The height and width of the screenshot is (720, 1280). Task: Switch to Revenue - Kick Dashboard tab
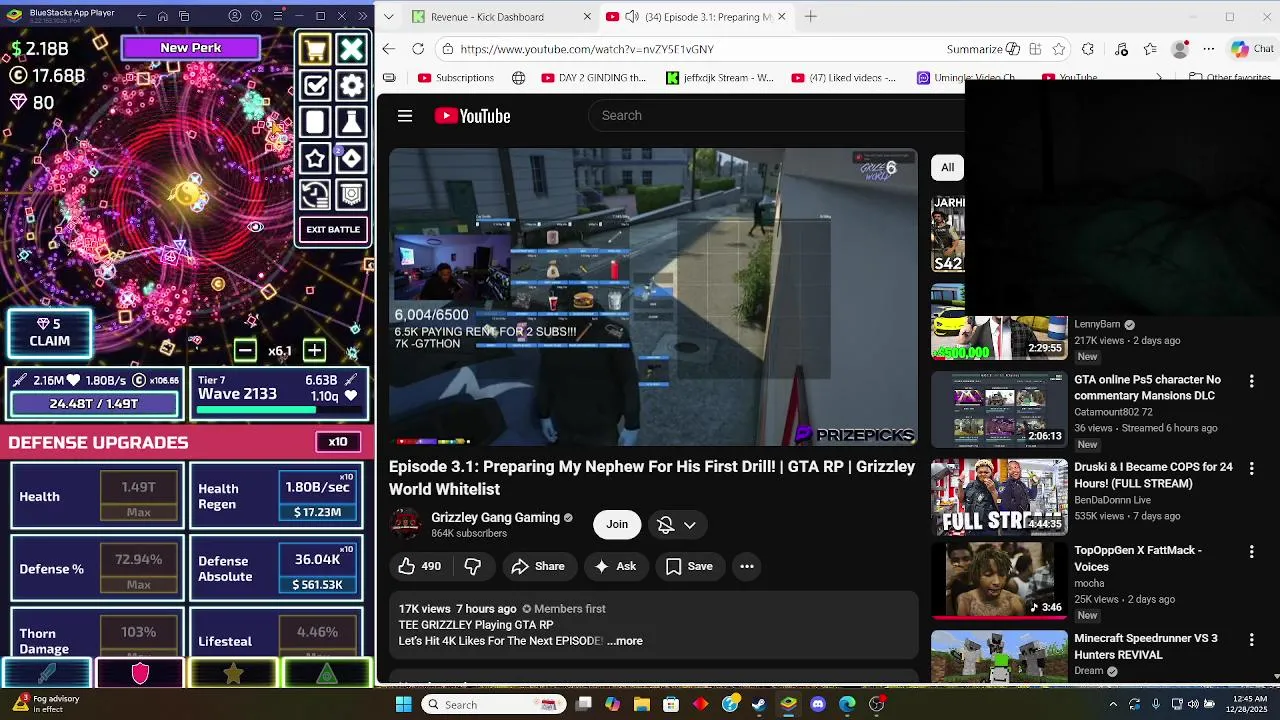point(489,17)
